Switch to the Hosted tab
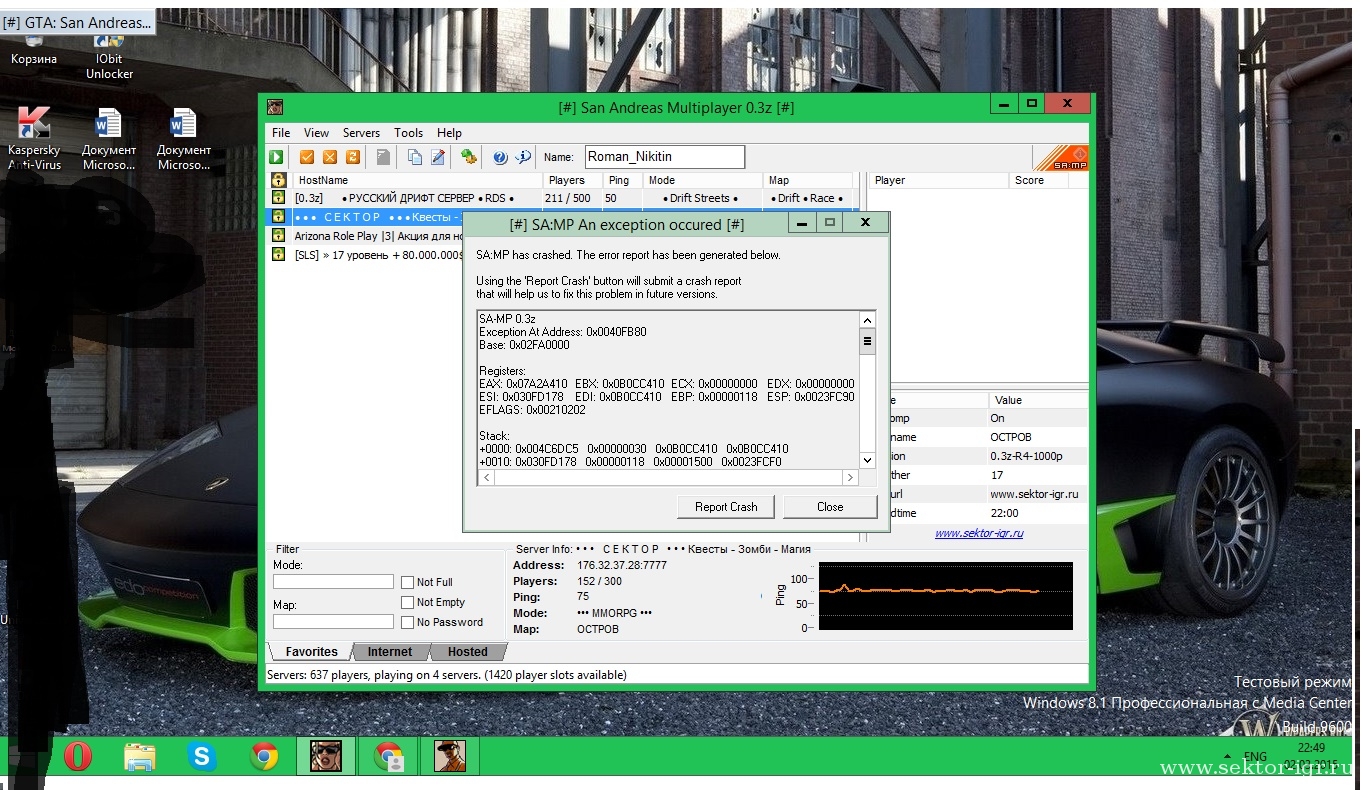 pos(467,652)
